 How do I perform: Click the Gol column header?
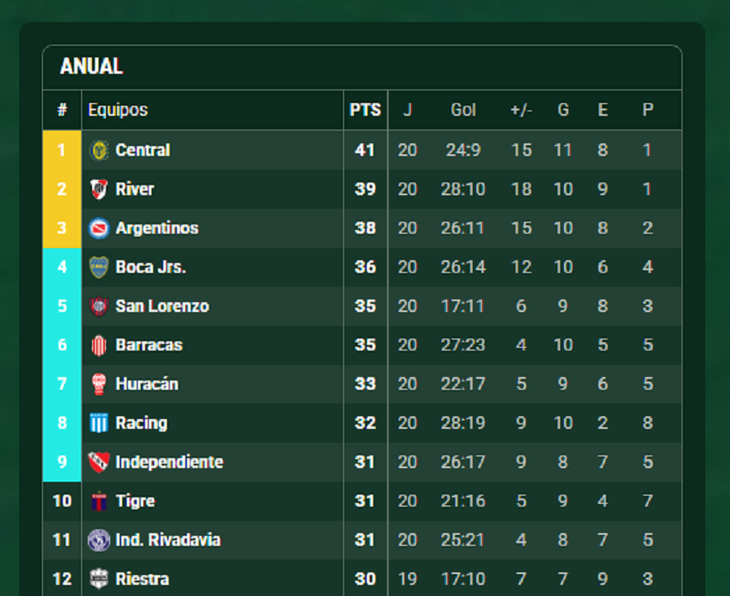tap(463, 110)
